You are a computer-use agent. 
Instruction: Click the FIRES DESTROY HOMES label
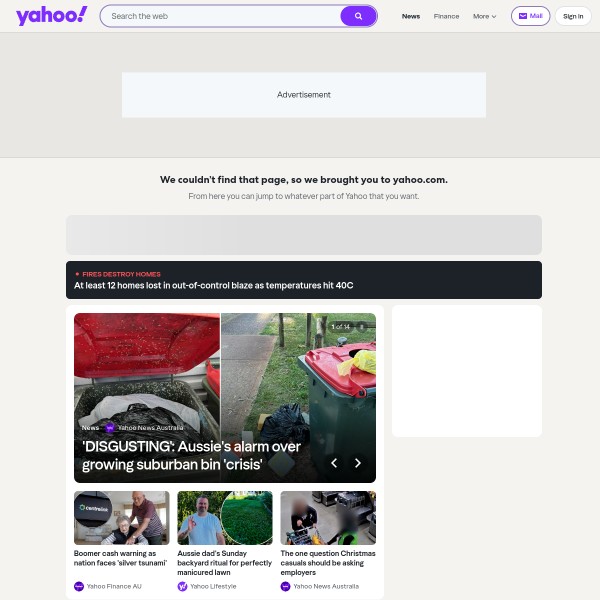(121, 274)
